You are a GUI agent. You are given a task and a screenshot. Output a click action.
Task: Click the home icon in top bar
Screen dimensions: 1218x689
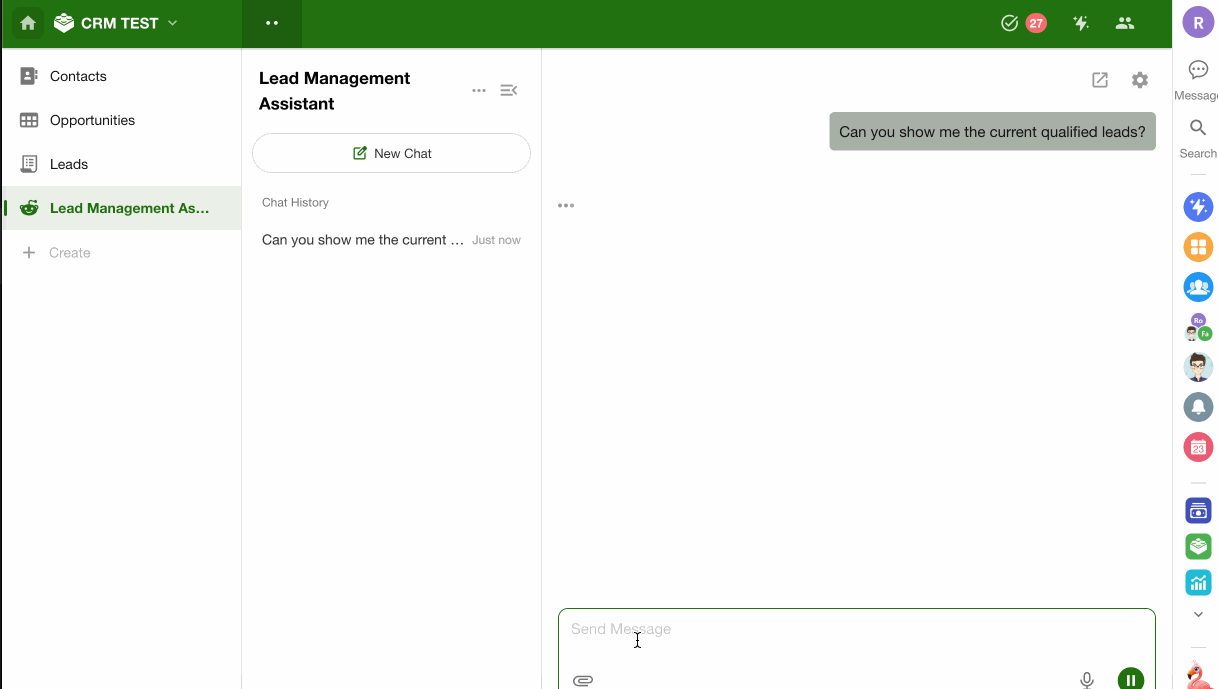tap(28, 23)
